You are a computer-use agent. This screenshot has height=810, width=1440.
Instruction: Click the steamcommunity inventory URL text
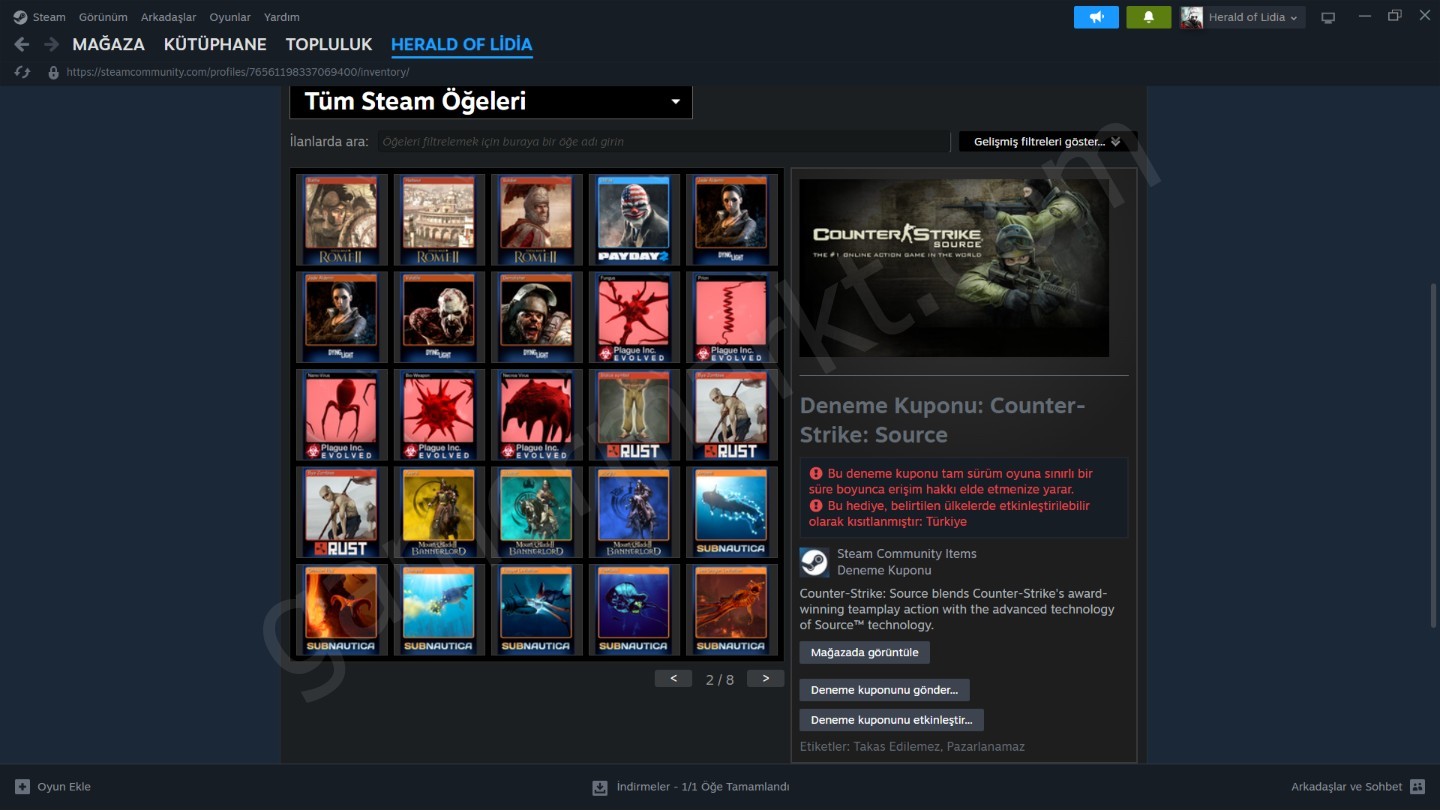click(238, 72)
